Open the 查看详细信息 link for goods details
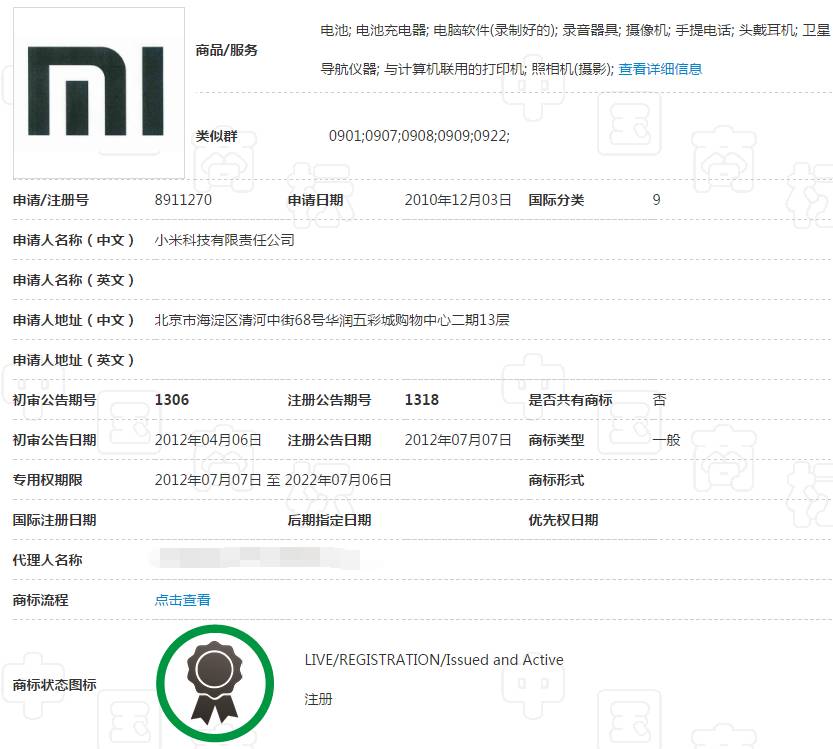 tap(660, 69)
